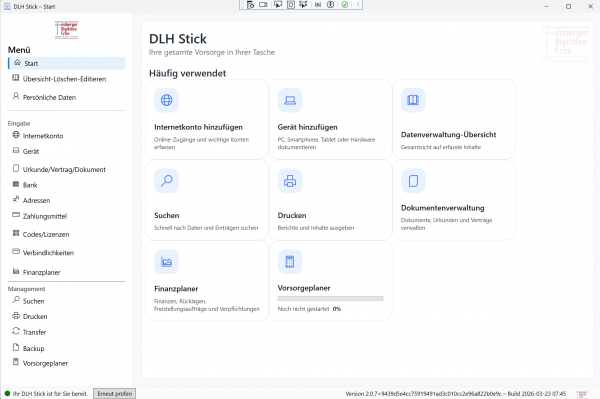Image resolution: width=600 pixels, height=399 pixels.
Task: Click the Suchen card magnifier icon
Action: tap(166, 181)
